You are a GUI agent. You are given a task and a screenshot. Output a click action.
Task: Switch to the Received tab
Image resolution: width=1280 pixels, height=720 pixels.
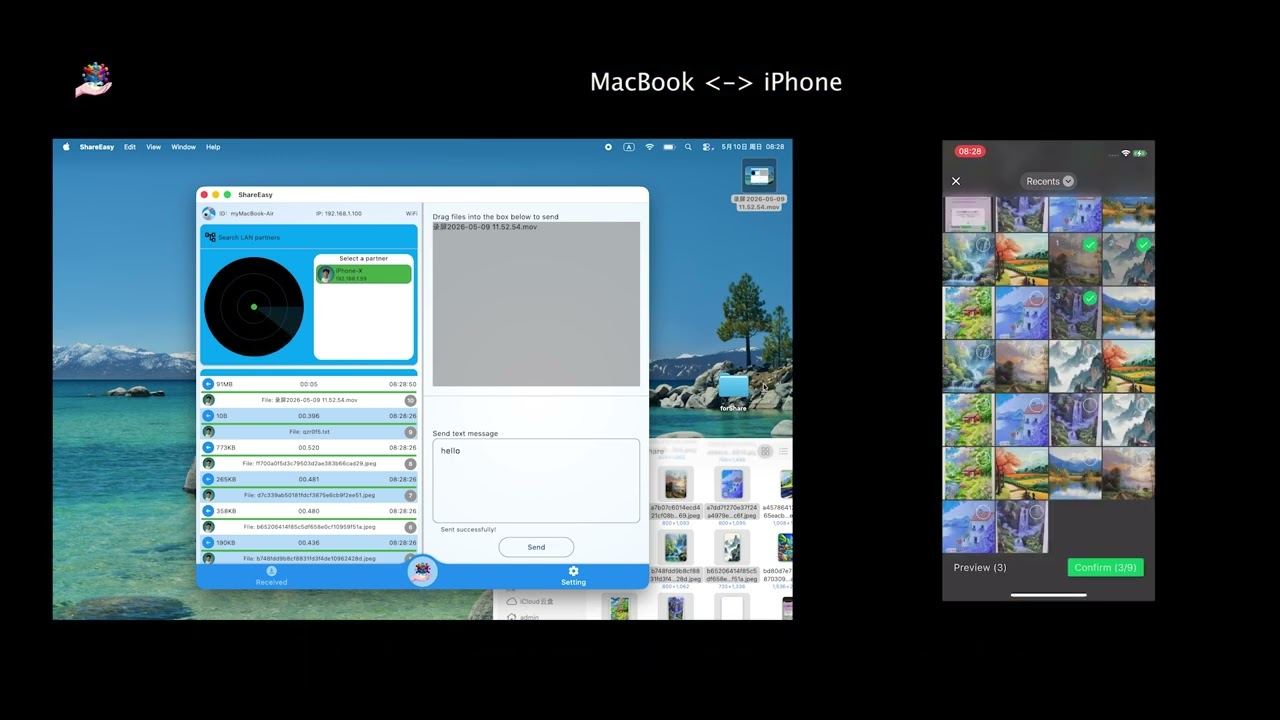pos(271,576)
